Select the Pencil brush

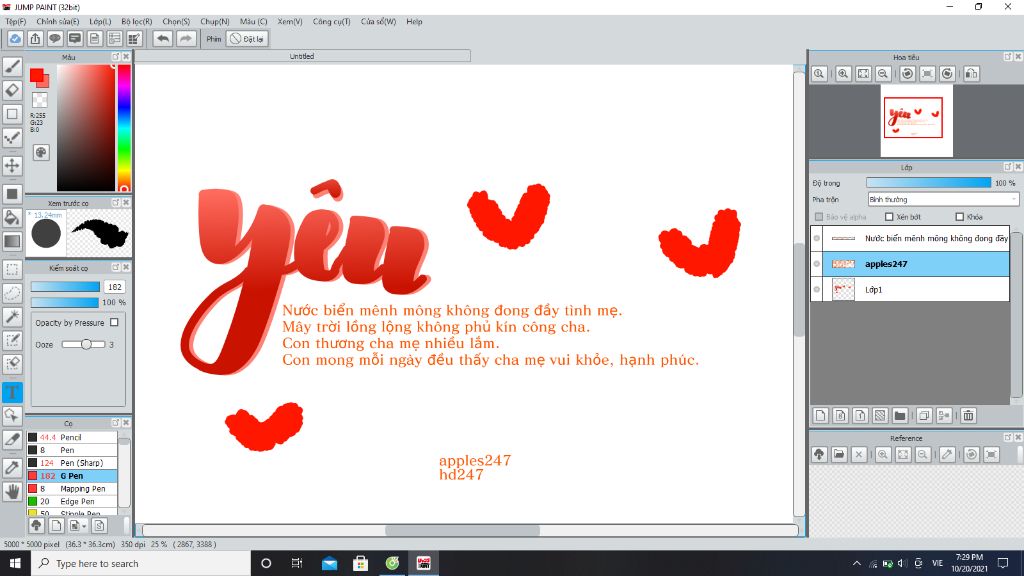[72, 438]
